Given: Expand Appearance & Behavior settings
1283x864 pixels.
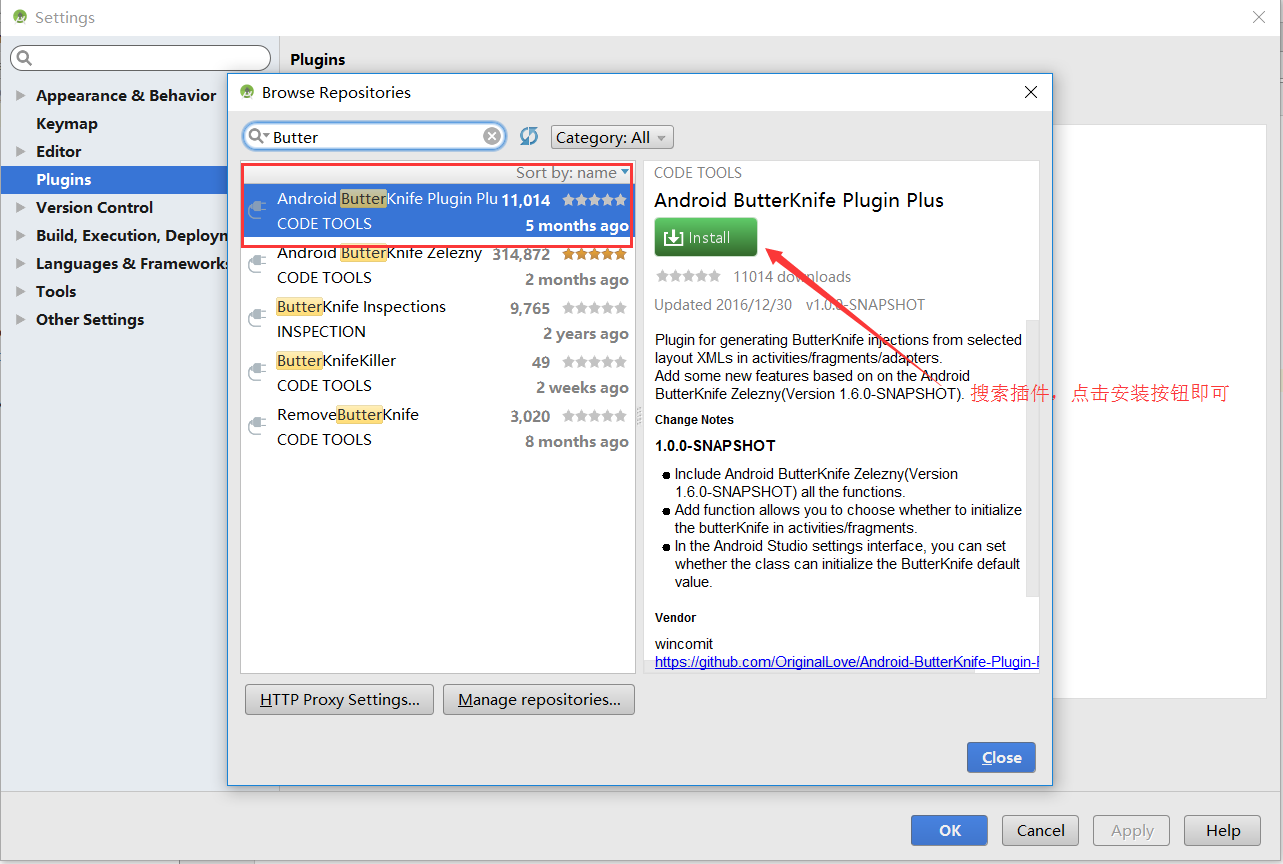Looking at the screenshot, I should [x=21, y=96].
